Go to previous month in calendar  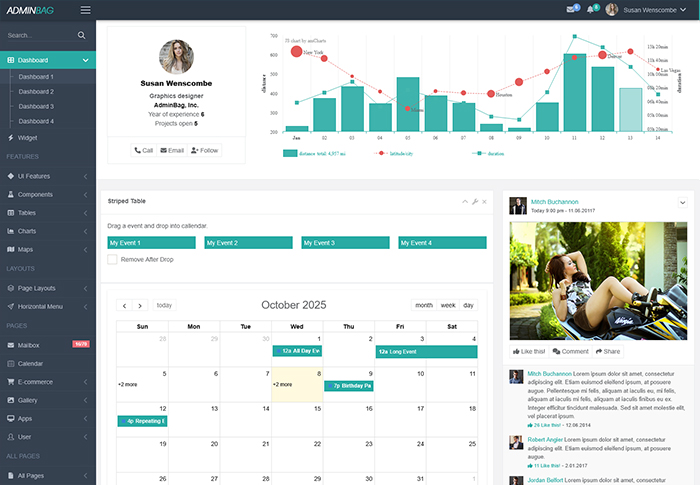(x=125, y=306)
